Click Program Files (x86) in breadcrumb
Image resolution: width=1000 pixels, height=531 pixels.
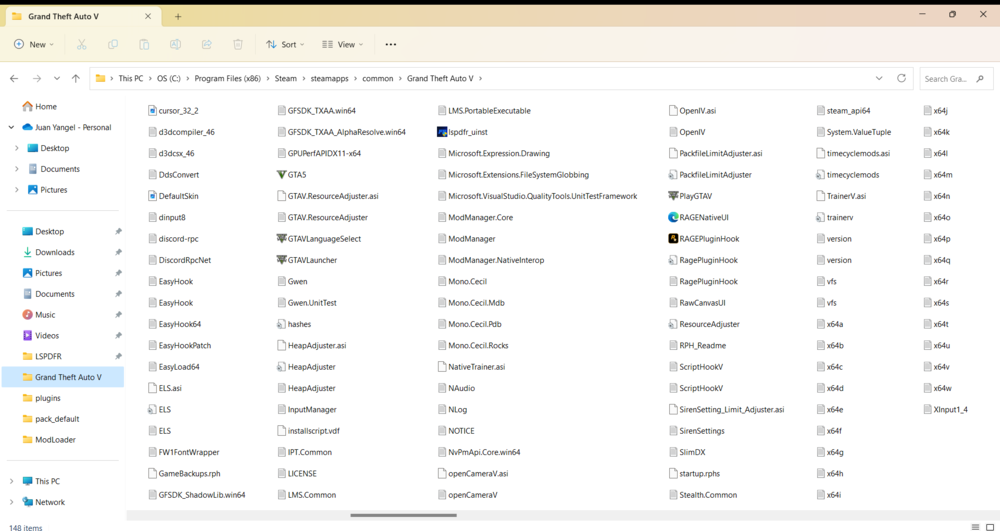tap(228, 78)
